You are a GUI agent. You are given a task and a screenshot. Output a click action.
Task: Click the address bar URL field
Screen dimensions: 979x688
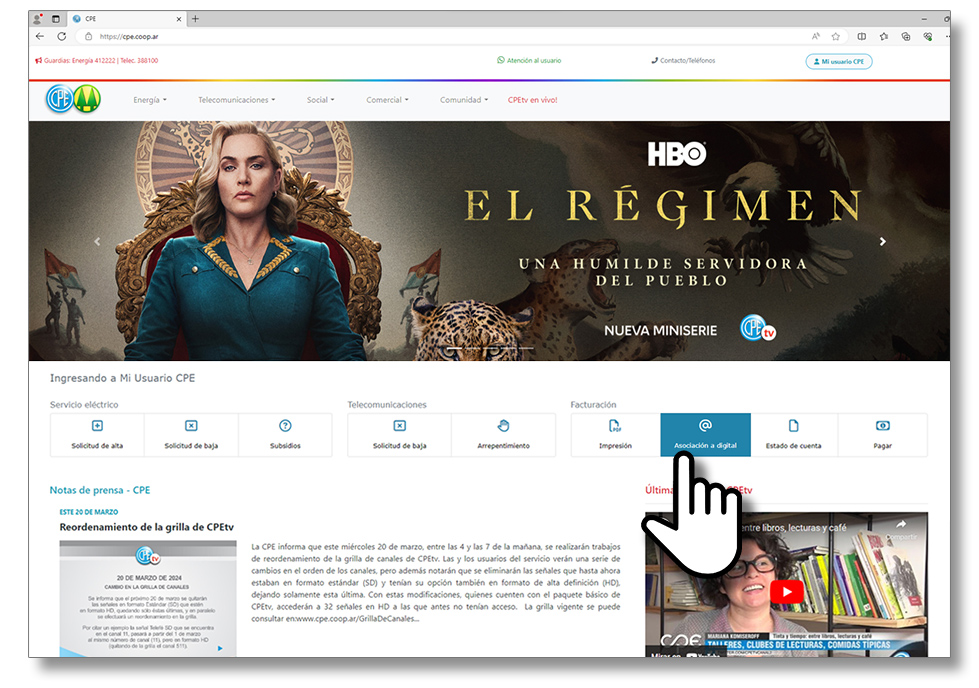(437, 36)
